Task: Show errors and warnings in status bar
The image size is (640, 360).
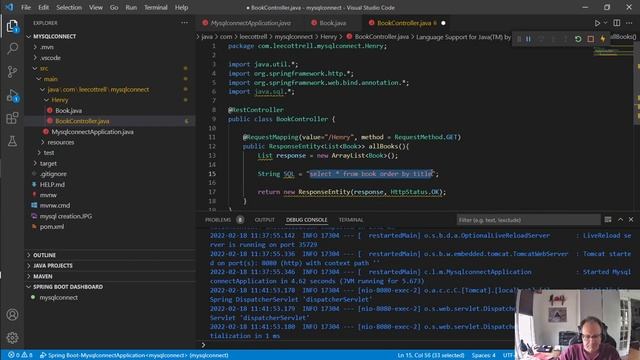Action: (20, 355)
